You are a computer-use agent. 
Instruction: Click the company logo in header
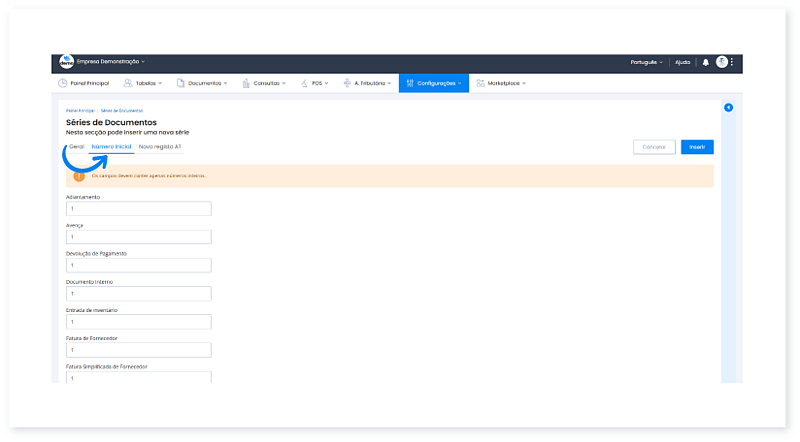point(66,62)
